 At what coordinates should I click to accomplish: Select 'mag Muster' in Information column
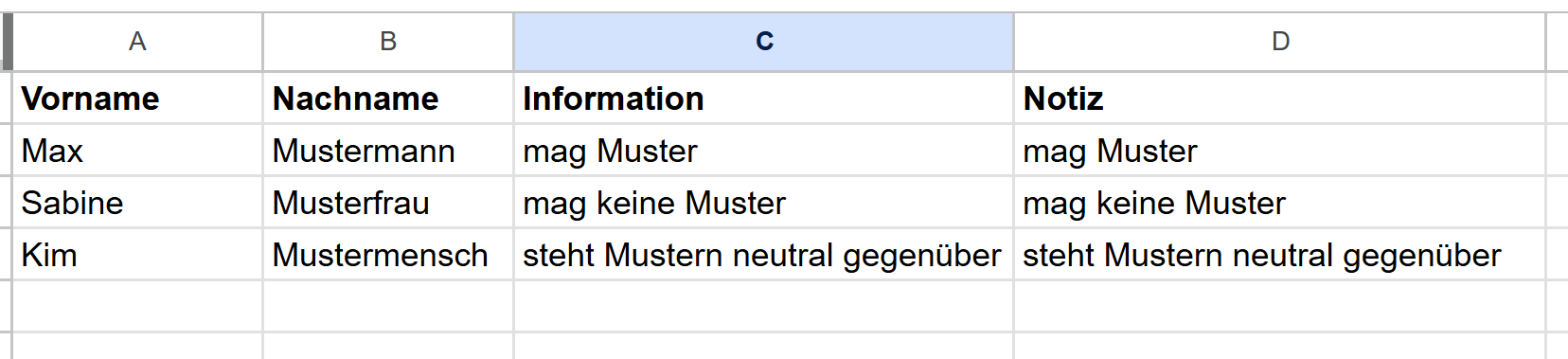764,151
